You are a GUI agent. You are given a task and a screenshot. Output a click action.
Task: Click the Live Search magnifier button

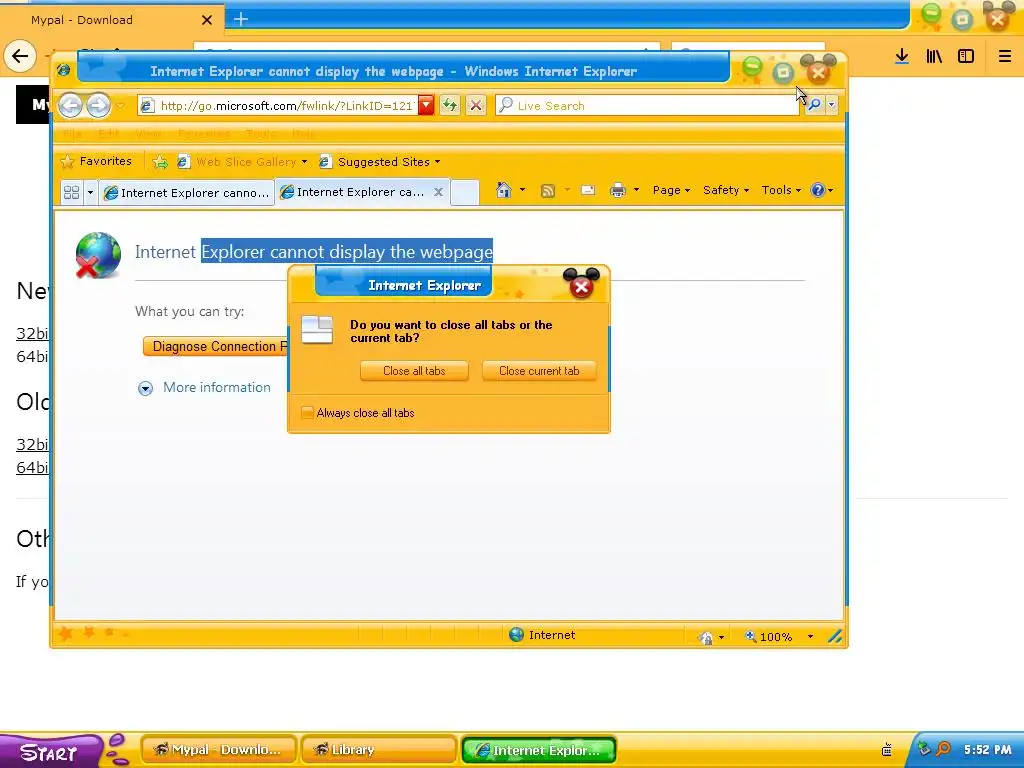coord(814,104)
